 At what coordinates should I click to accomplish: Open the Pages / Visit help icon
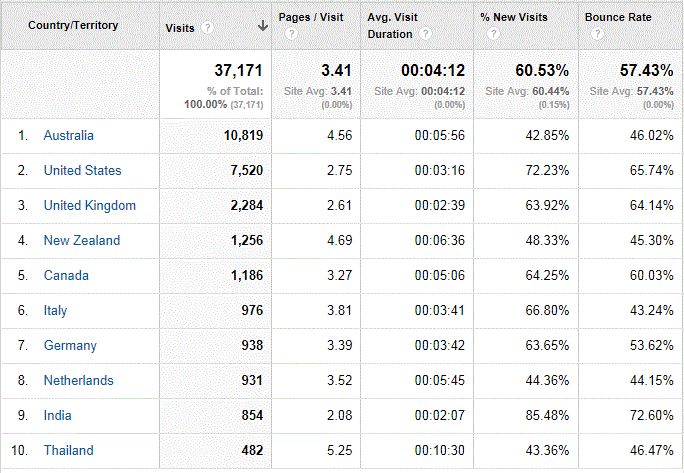point(291,33)
